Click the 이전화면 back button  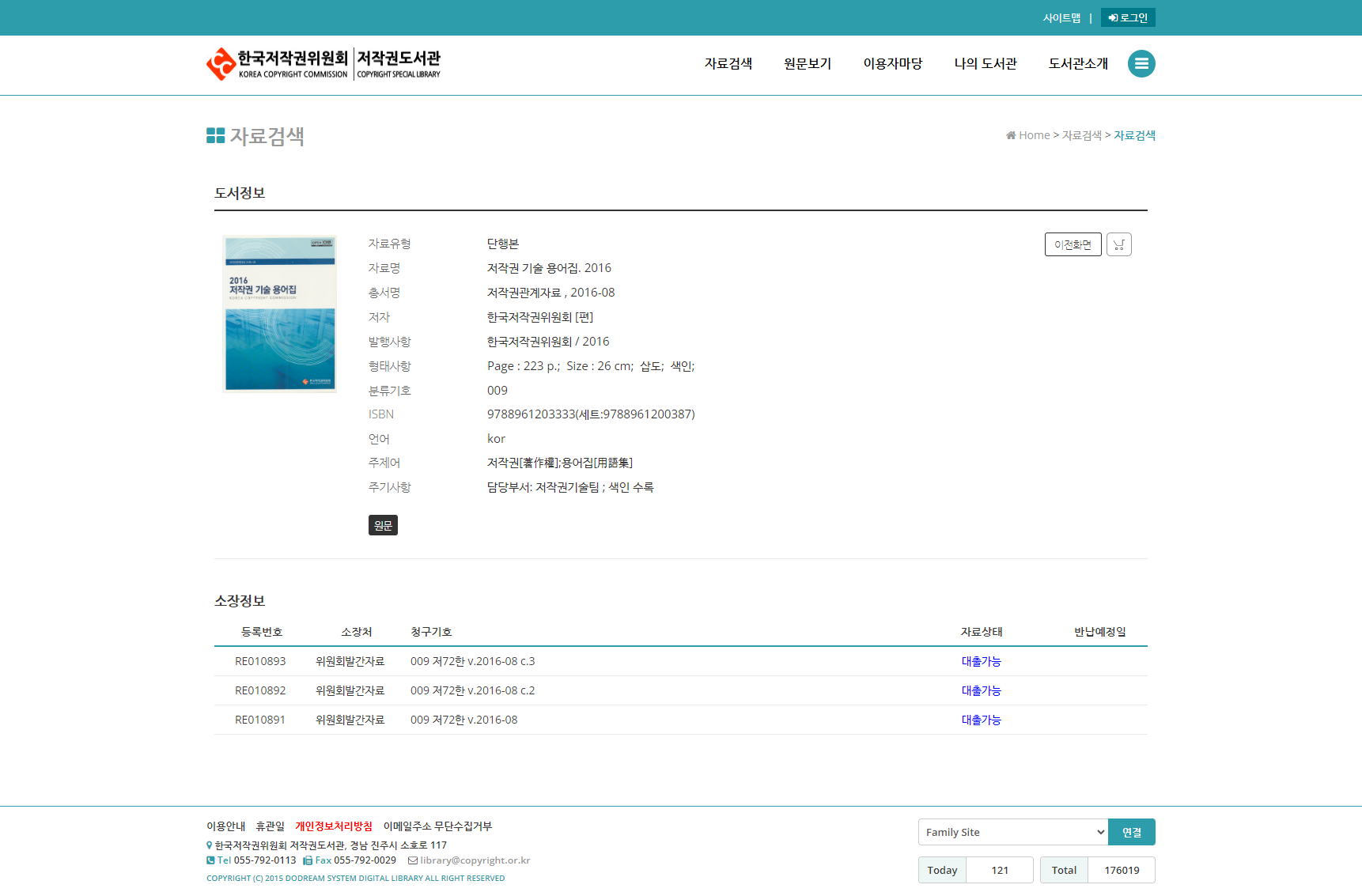(1073, 244)
